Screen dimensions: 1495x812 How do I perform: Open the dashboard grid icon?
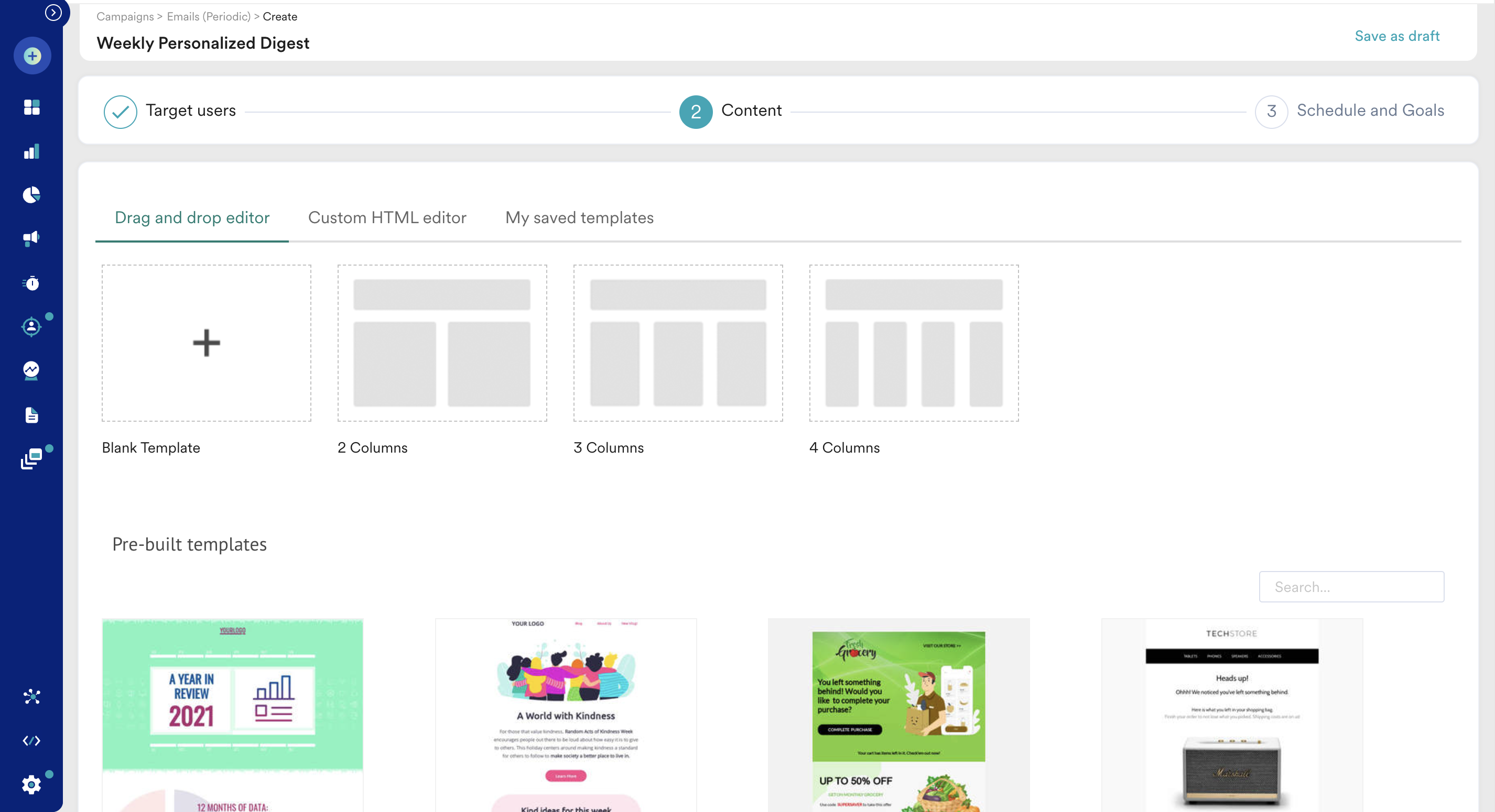tap(31, 107)
